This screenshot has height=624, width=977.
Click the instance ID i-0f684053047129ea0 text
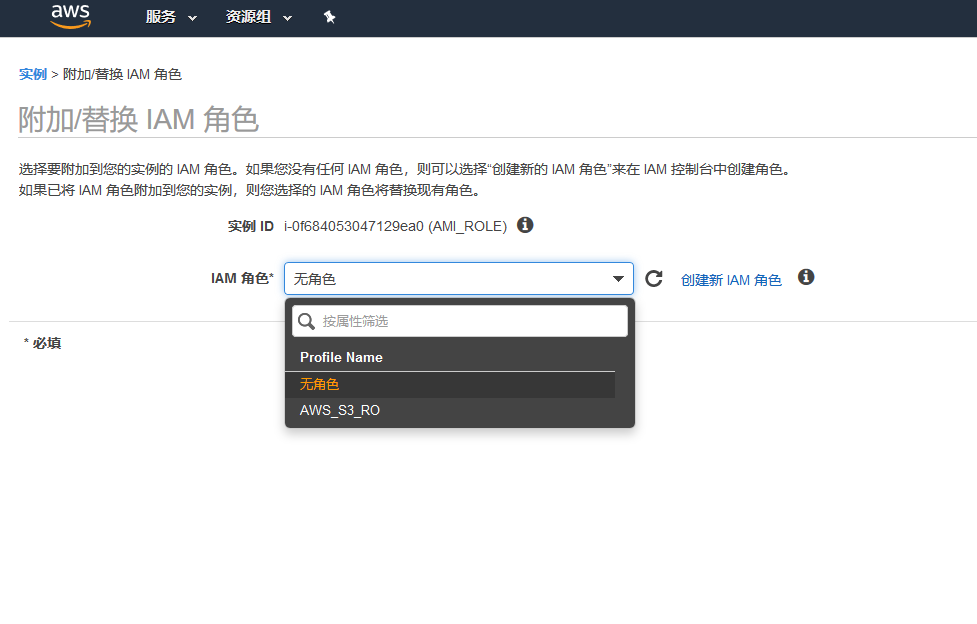point(354,226)
